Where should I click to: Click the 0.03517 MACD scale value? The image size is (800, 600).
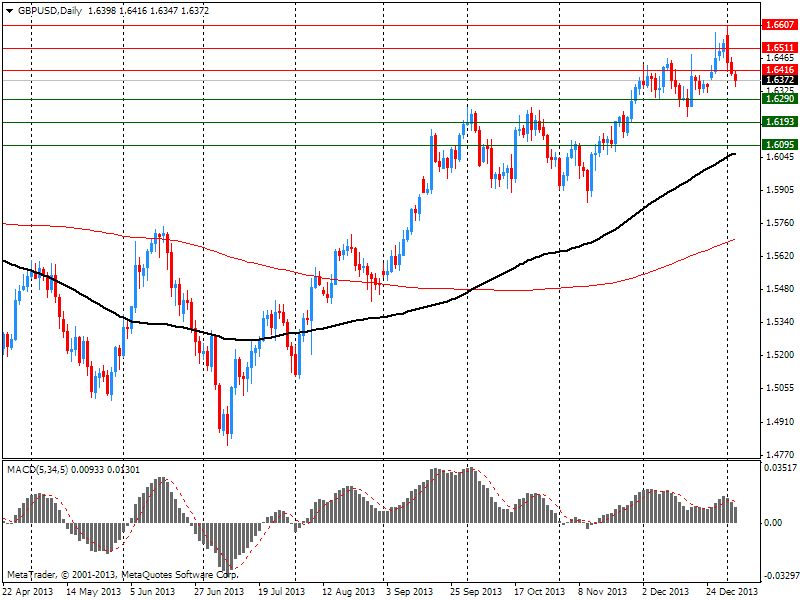pos(780,467)
